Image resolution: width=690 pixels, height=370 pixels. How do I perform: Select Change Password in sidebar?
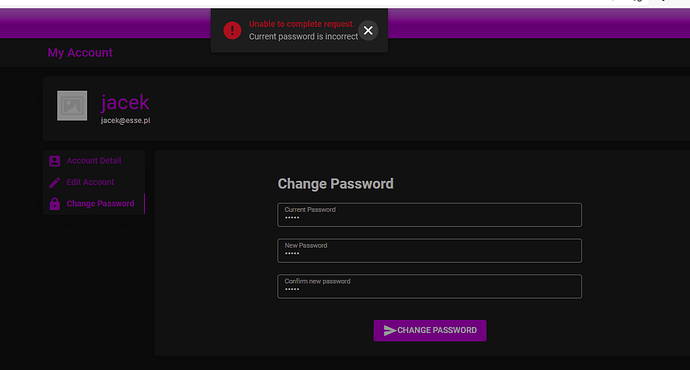click(94, 204)
